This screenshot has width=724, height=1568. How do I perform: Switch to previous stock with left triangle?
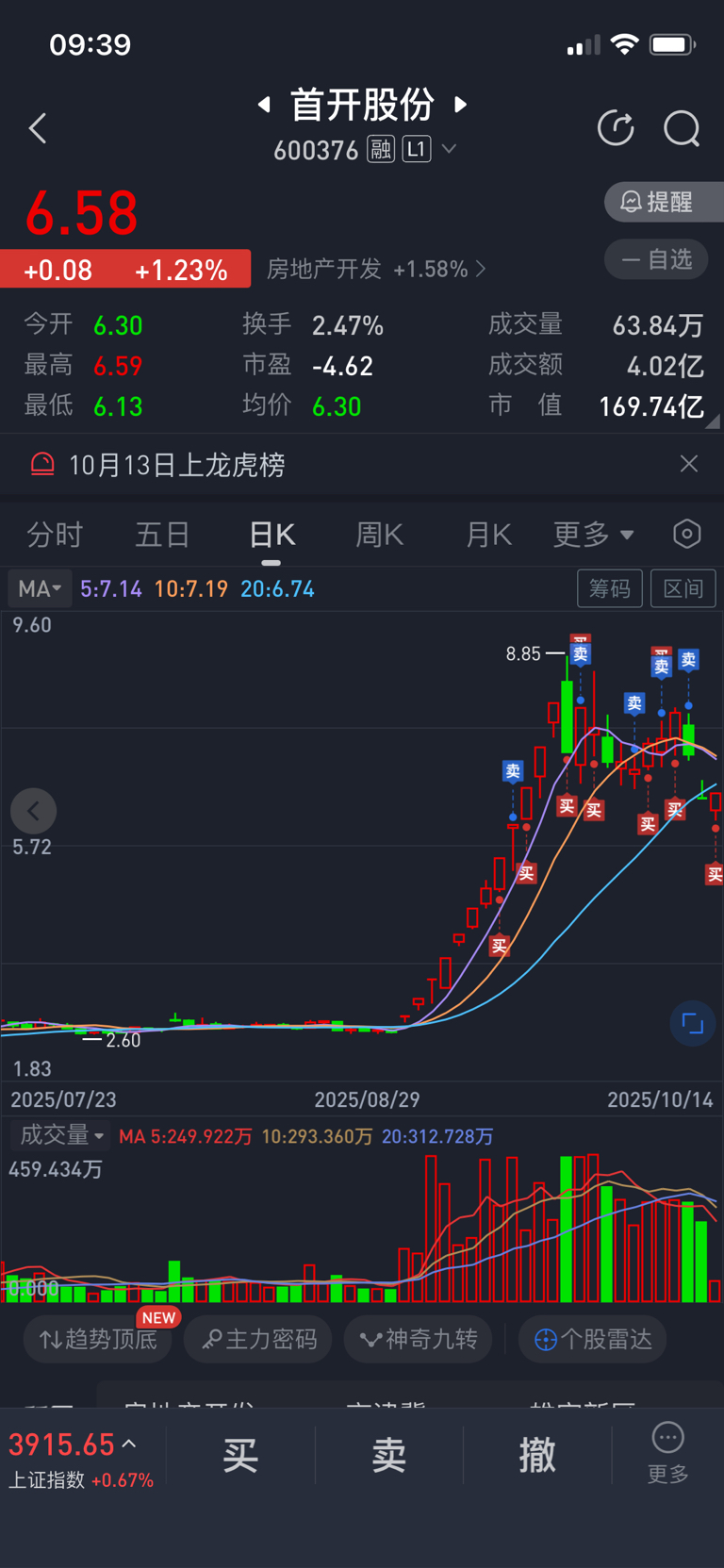click(265, 104)
